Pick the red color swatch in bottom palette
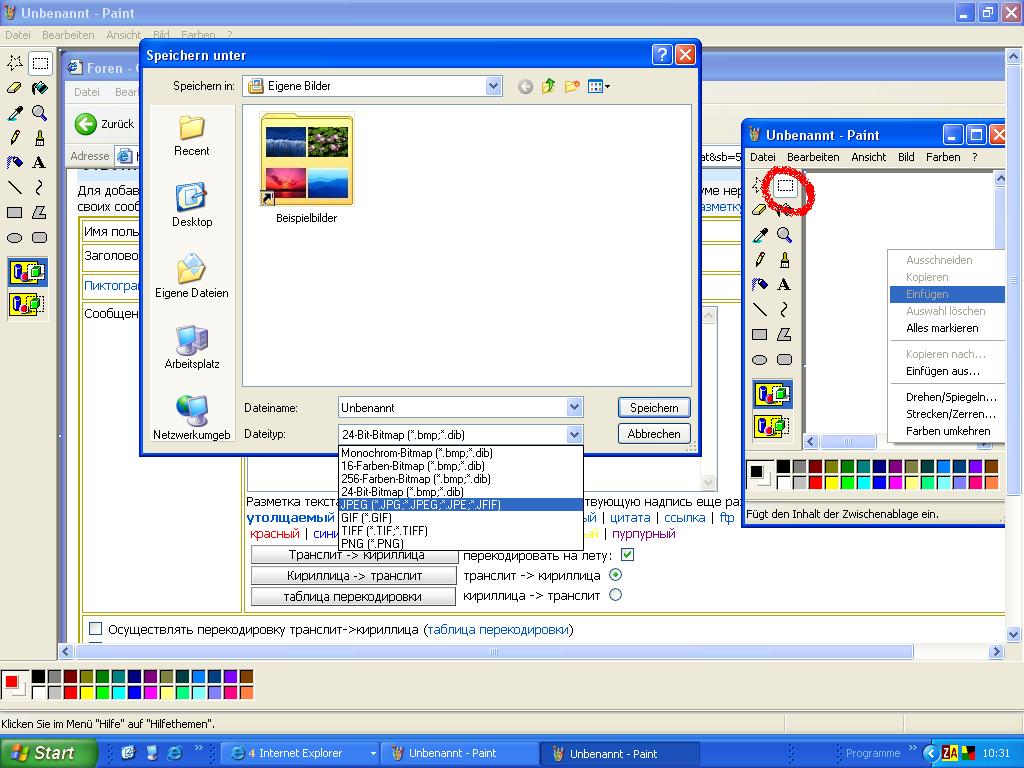 pos(70,692)
